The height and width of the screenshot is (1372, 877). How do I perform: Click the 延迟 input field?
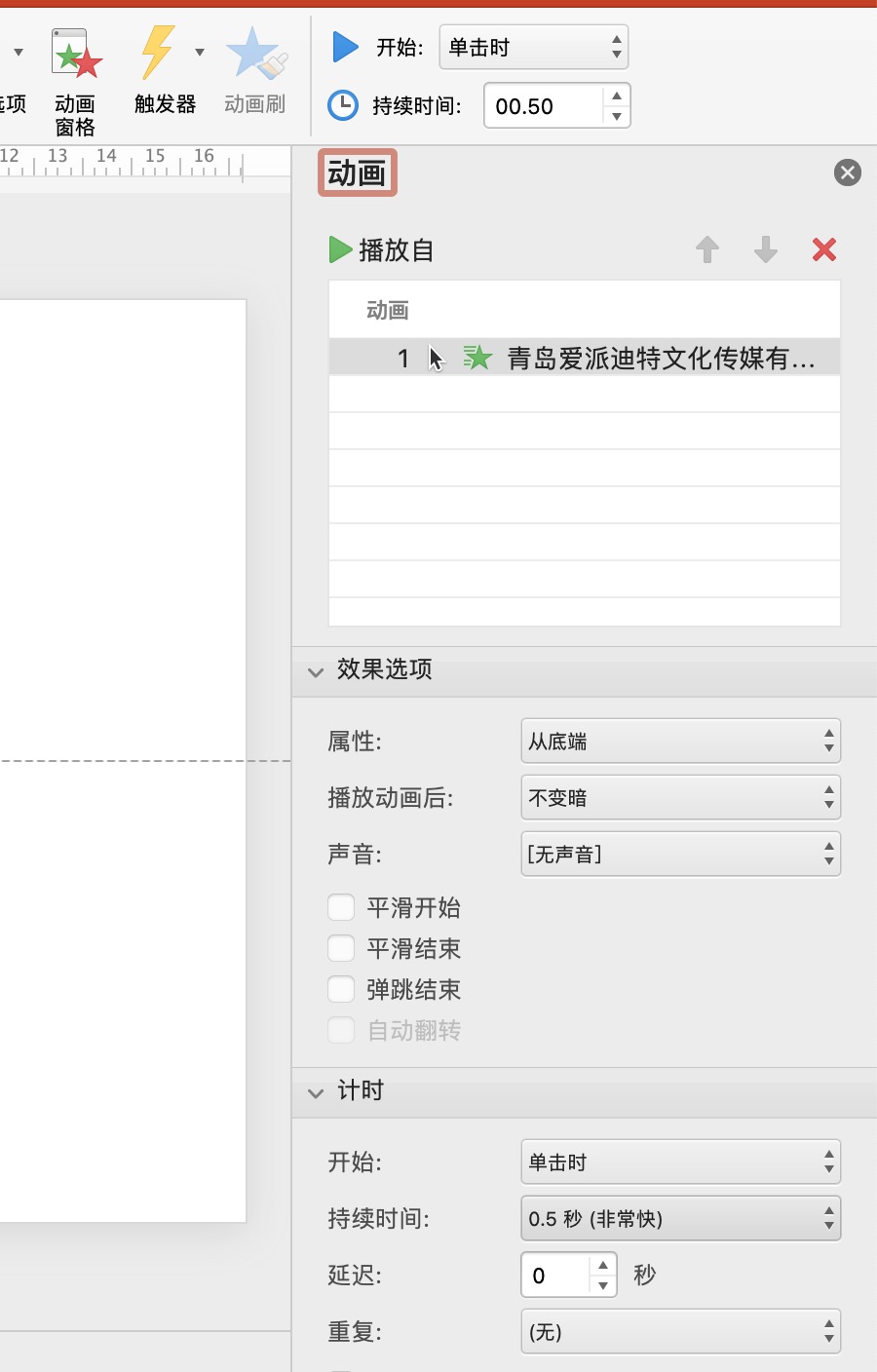click(x=555, y=1276)
